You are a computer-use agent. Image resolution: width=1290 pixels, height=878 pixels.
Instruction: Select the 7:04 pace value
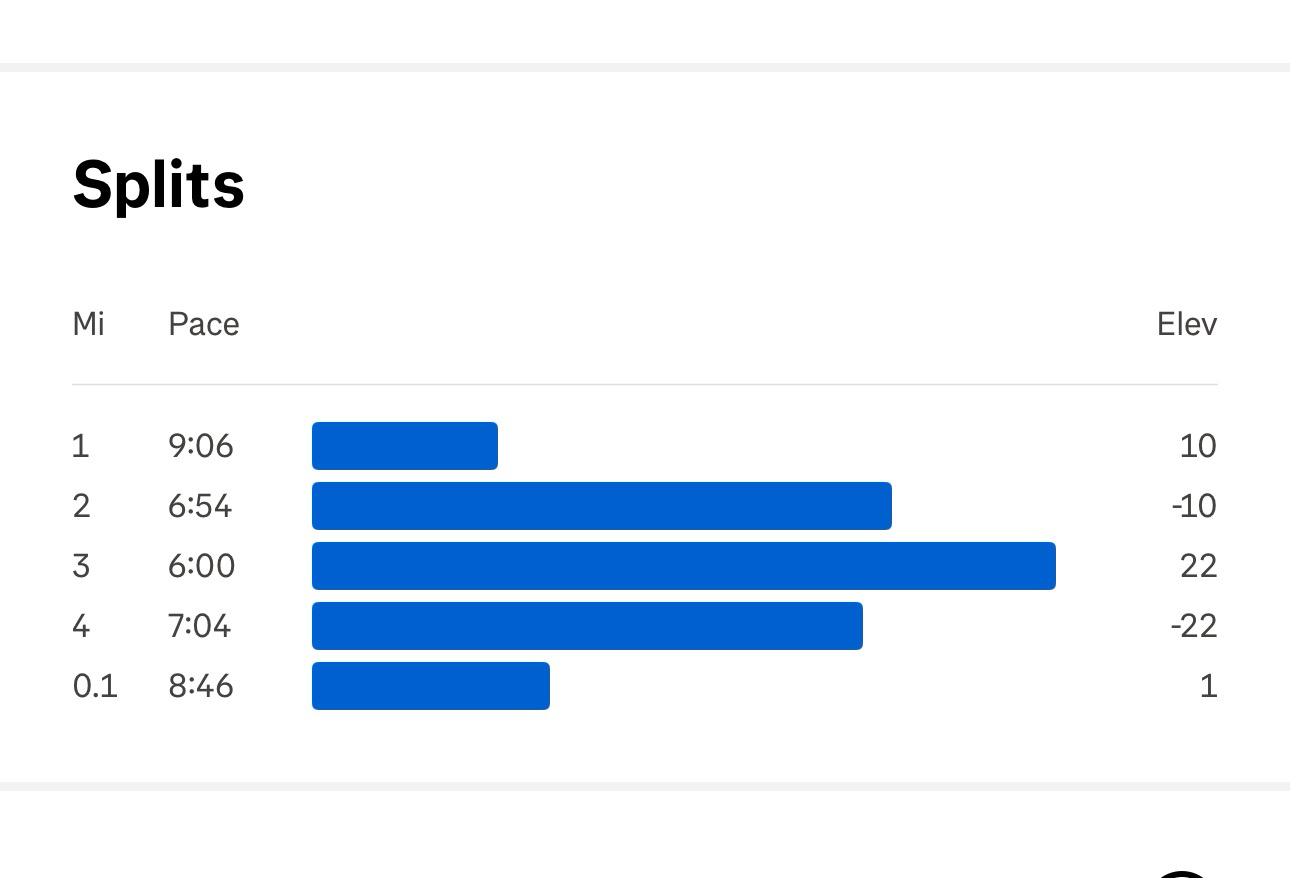200,626
